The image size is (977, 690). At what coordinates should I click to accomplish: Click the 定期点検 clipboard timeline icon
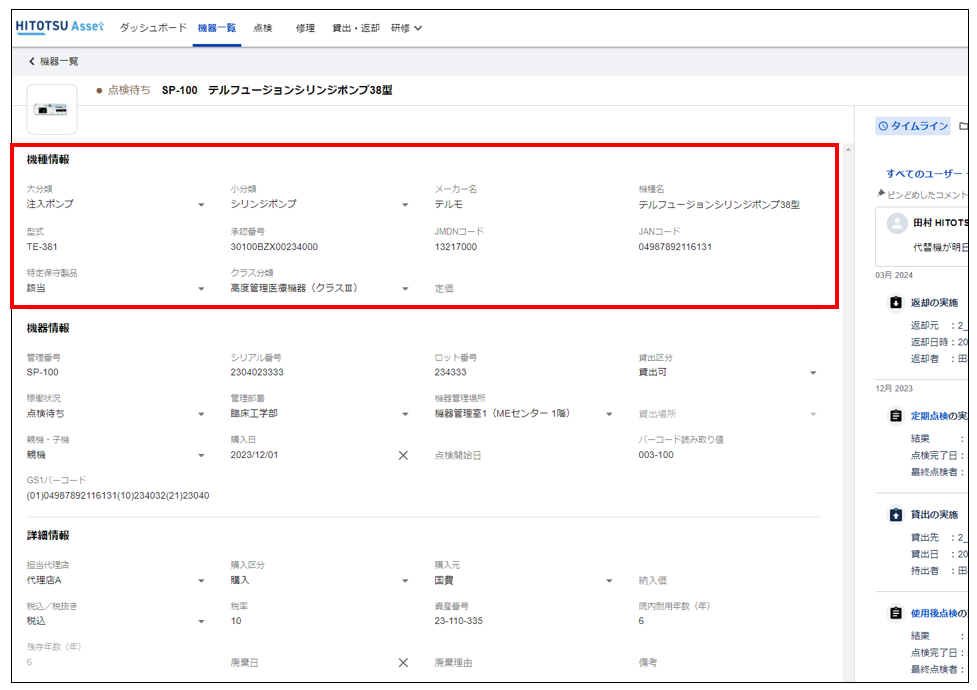click(895, 416)
